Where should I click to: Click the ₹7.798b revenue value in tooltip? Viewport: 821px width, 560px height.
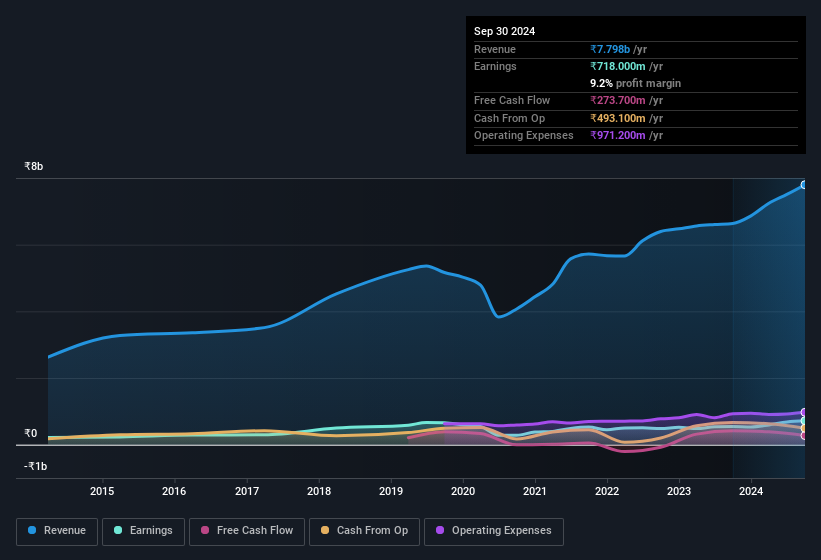coord(610,49)
